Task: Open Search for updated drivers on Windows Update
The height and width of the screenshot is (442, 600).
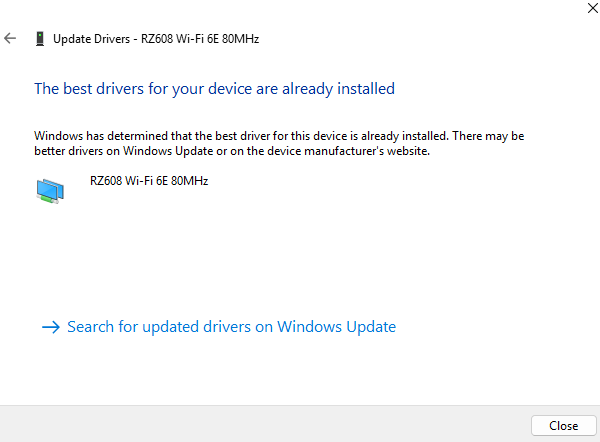Action: point(231,327)
